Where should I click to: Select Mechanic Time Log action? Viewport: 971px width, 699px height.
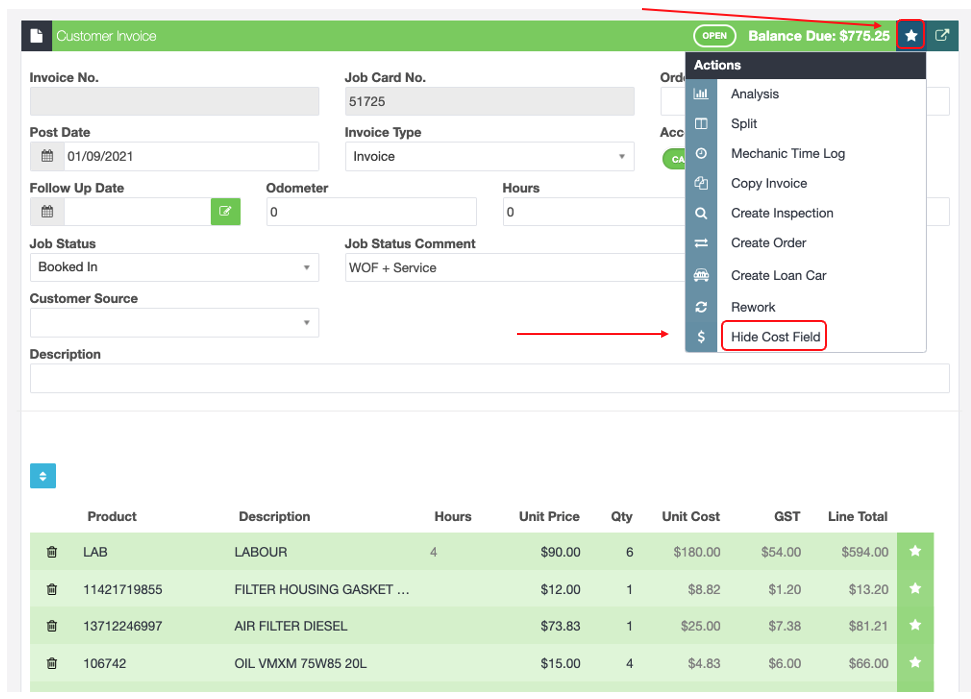(x=788, y=153)
